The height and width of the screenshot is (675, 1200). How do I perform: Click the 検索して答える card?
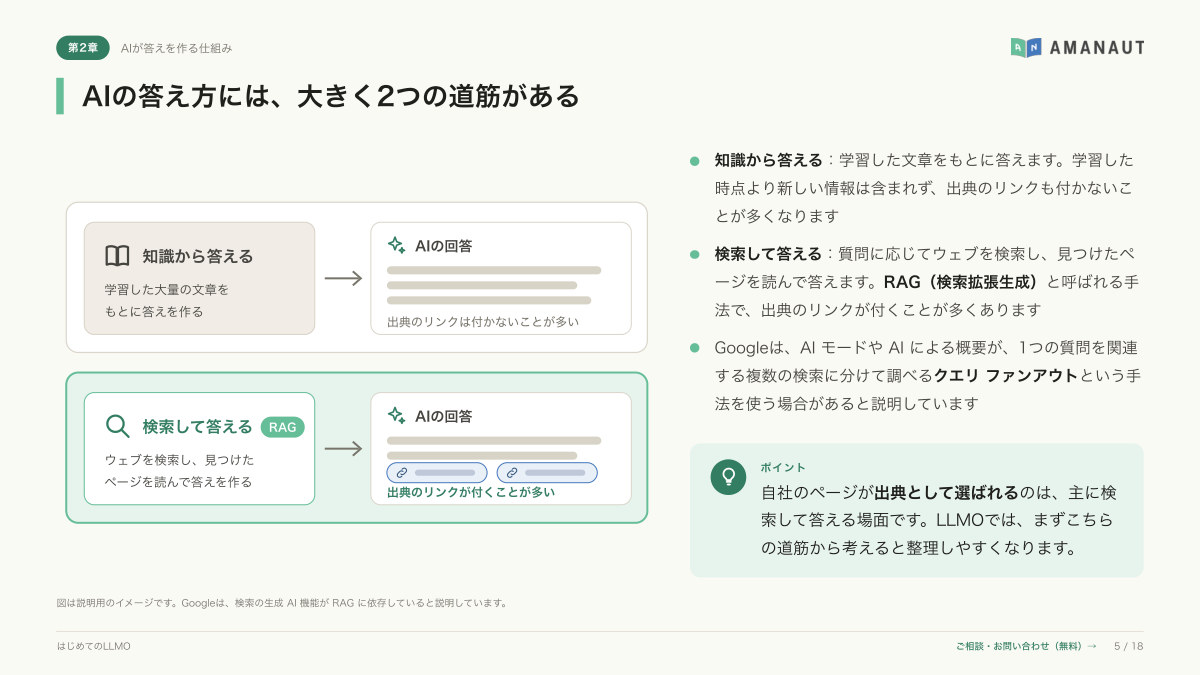click(199, 448)
